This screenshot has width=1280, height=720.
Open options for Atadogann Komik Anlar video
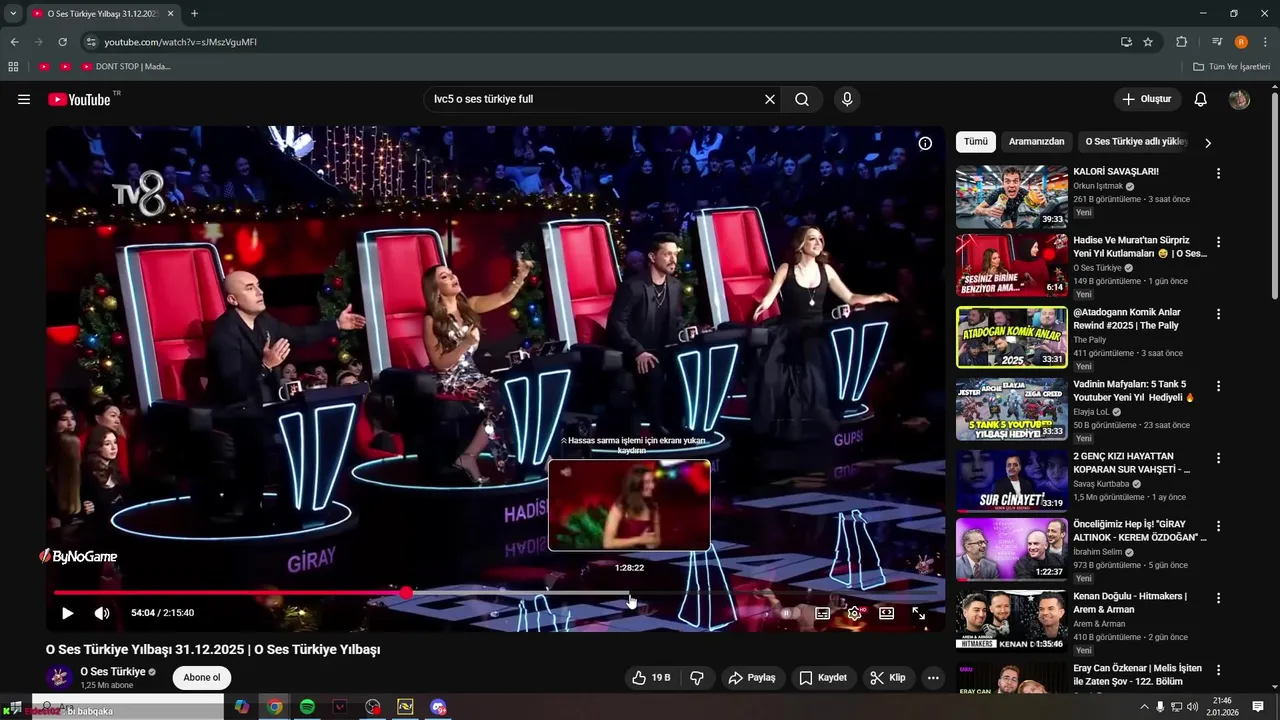coord(1218,314)
